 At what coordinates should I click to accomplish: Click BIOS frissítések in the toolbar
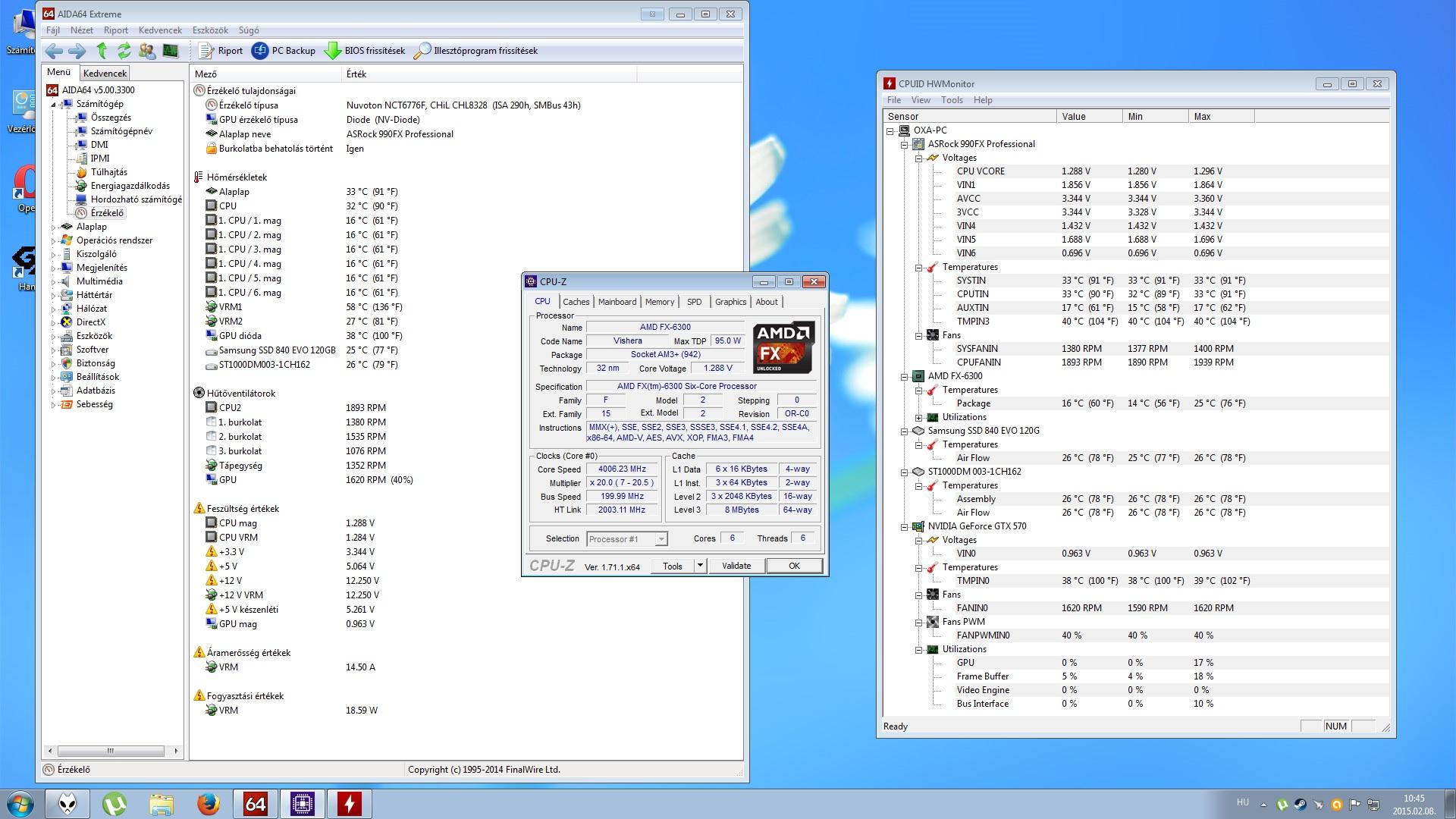point(365,51)
